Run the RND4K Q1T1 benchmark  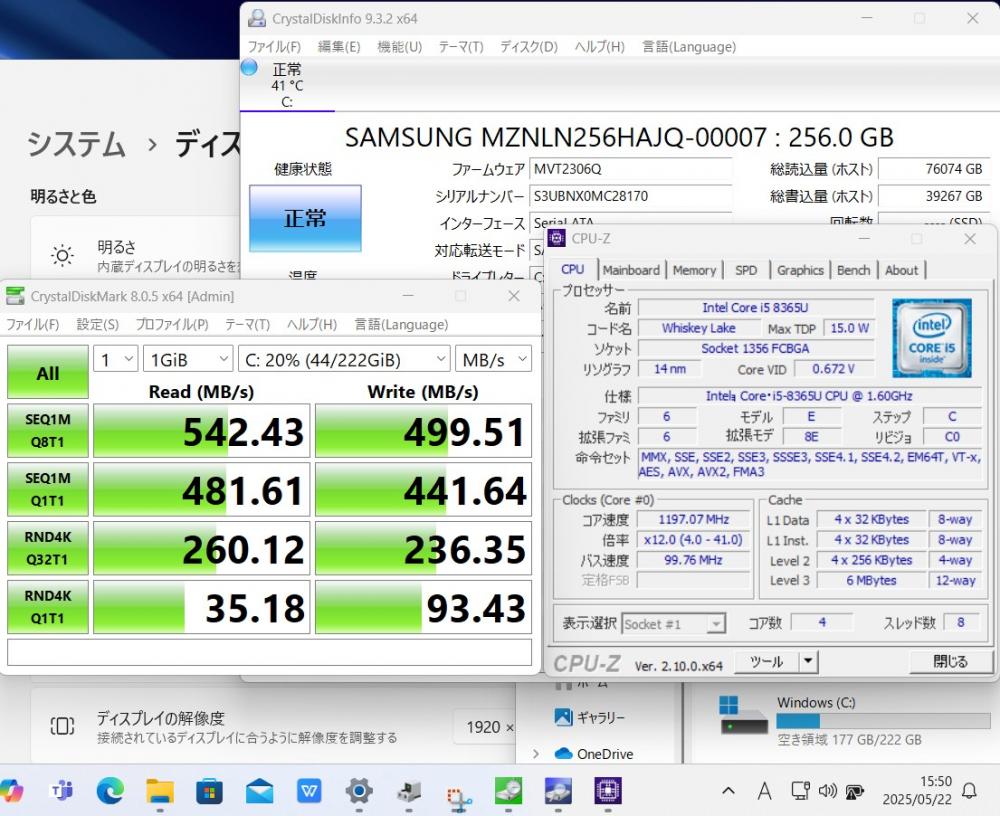point(48,607)
